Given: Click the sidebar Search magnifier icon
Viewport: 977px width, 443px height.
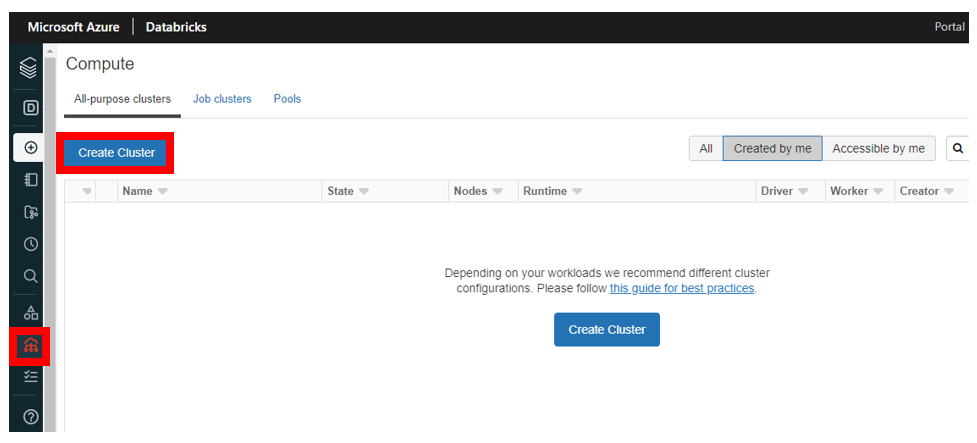Looking at the screenshot, I should [x=31, y=276].
